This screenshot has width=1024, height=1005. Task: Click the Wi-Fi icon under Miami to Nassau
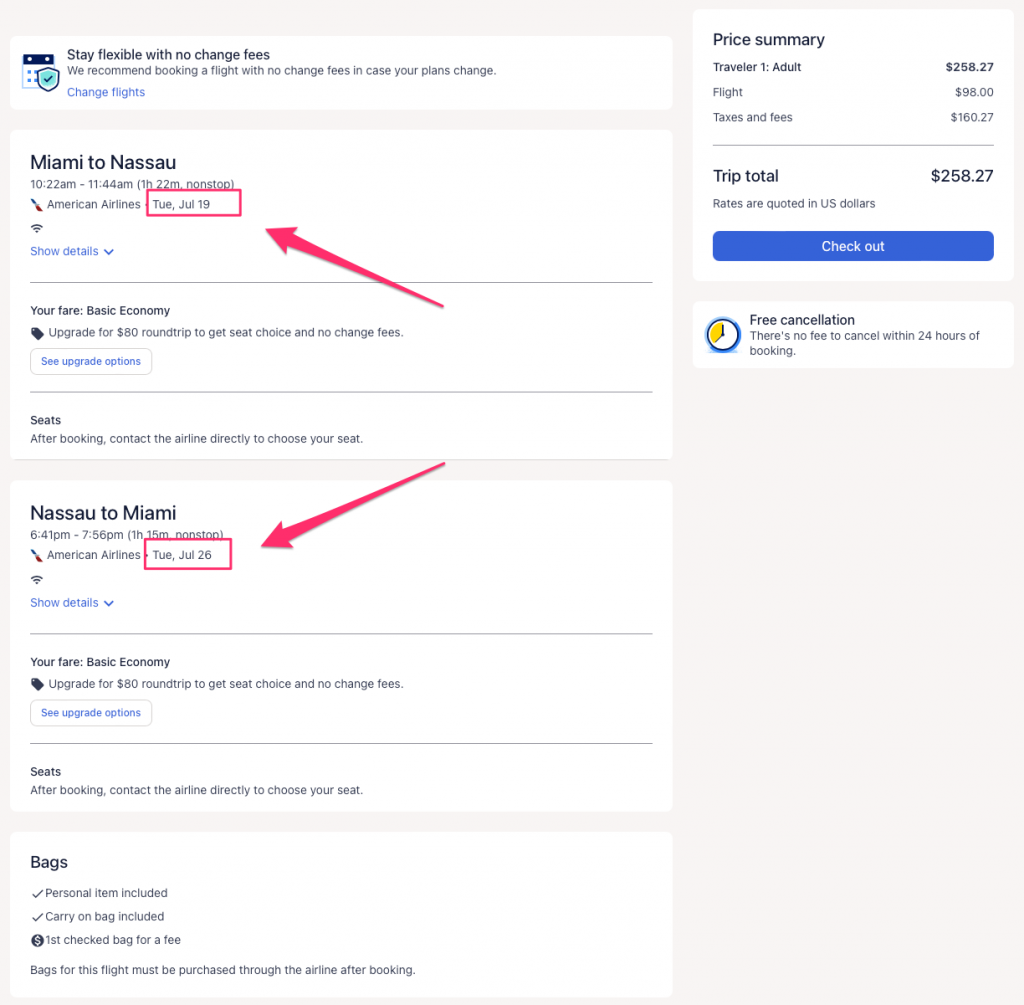tap(37, 228)
